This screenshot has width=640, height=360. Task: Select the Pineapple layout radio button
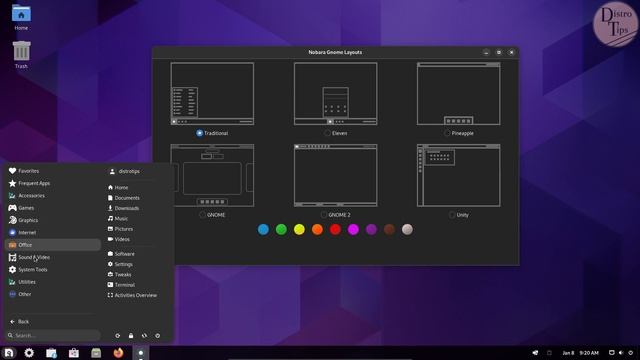coord(447,133)
